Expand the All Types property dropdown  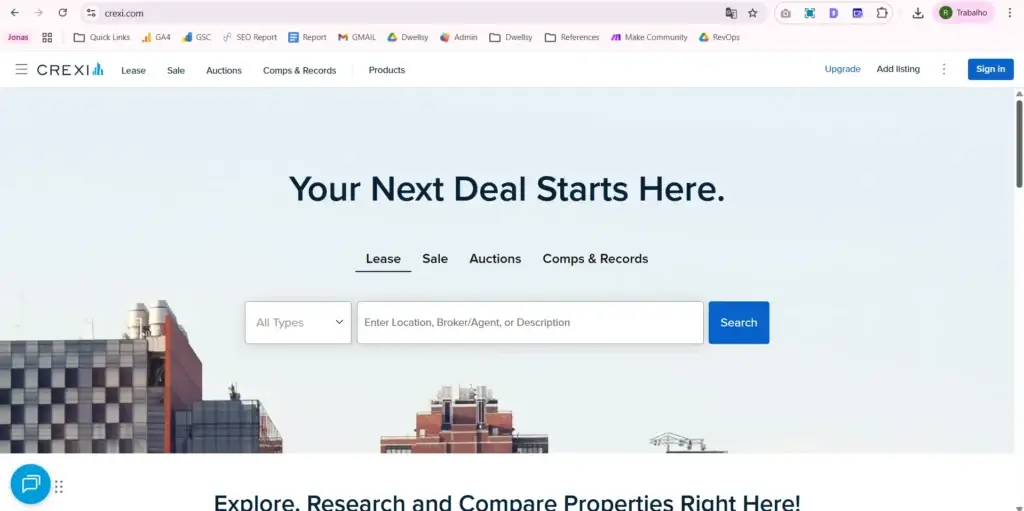click(298, 322)
